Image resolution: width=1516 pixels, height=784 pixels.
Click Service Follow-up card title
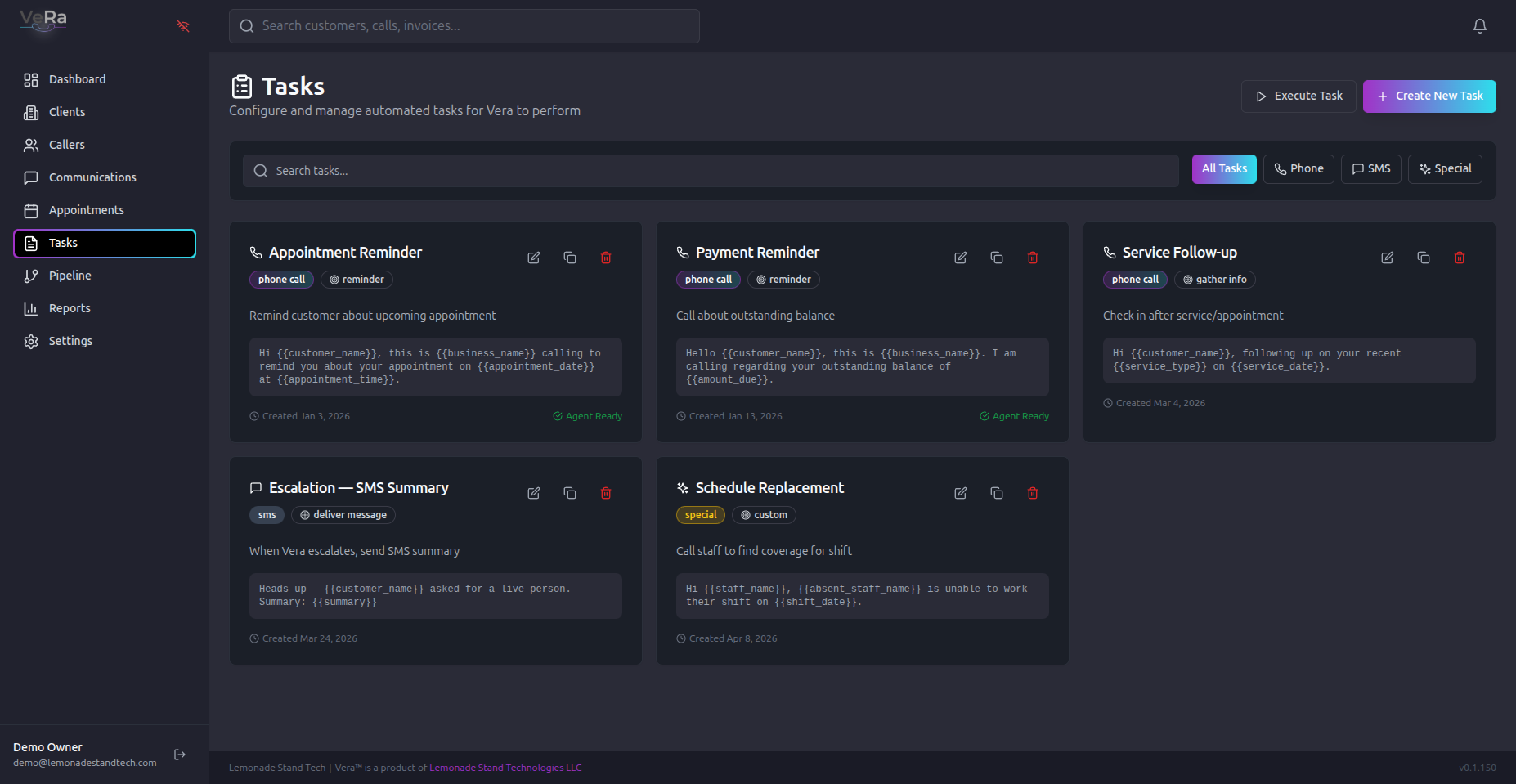[1179, 253]
